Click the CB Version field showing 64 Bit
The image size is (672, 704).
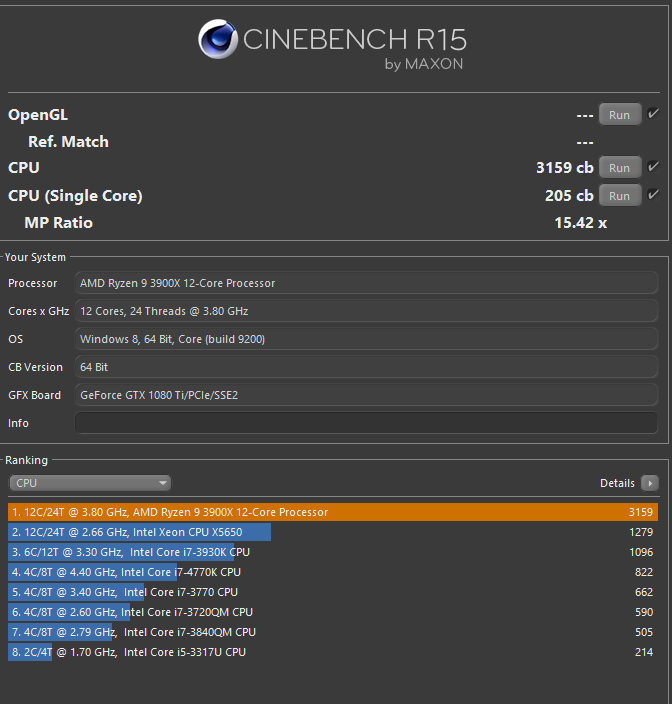pos(366,367)
